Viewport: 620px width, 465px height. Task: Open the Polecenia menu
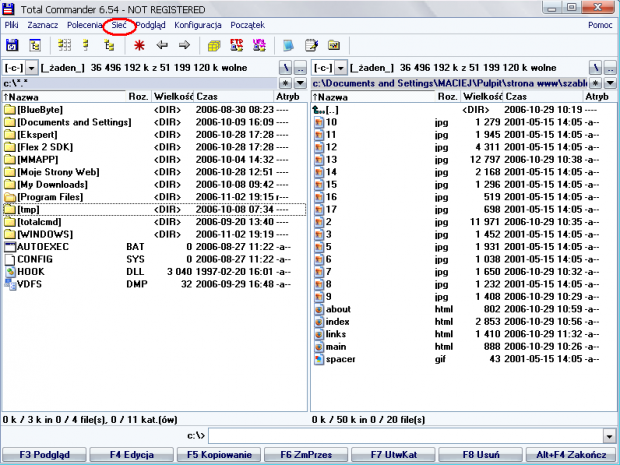[x=86, y=23]
